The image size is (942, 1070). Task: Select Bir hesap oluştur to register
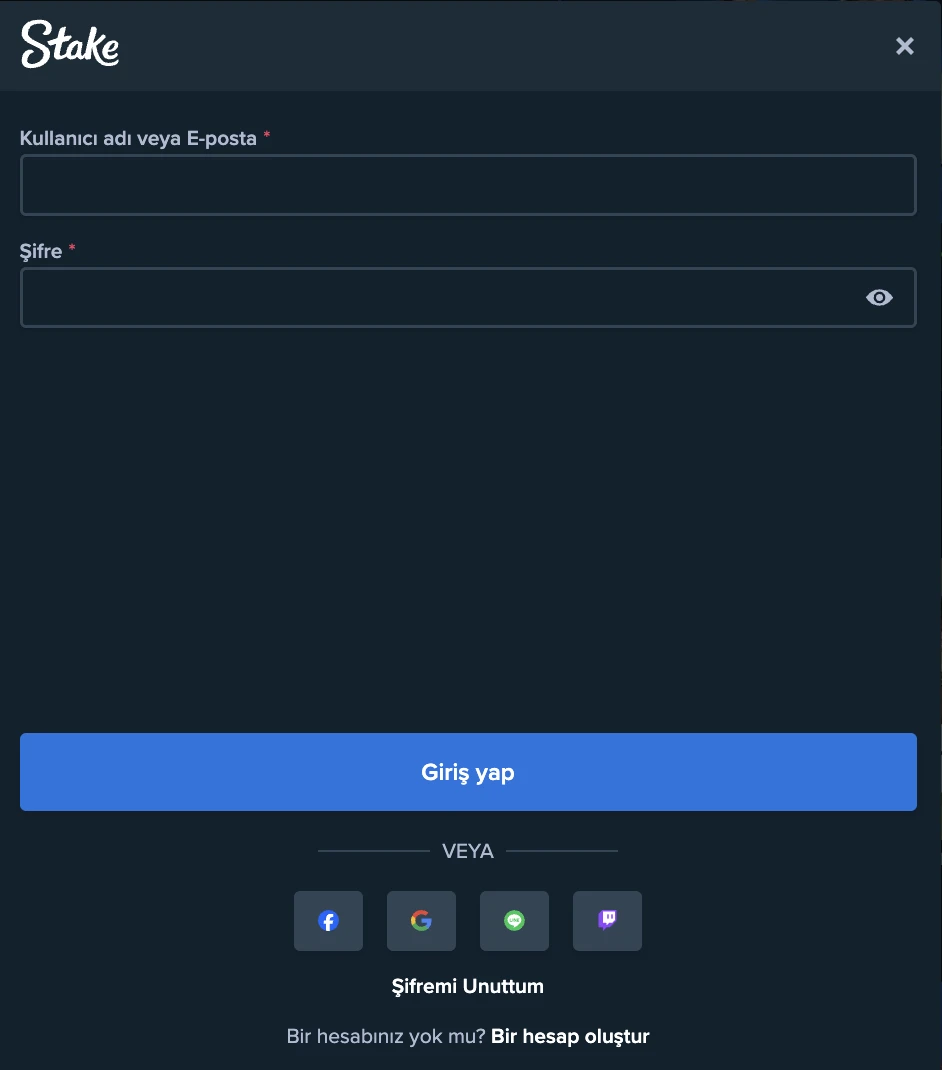point(570,1036)
